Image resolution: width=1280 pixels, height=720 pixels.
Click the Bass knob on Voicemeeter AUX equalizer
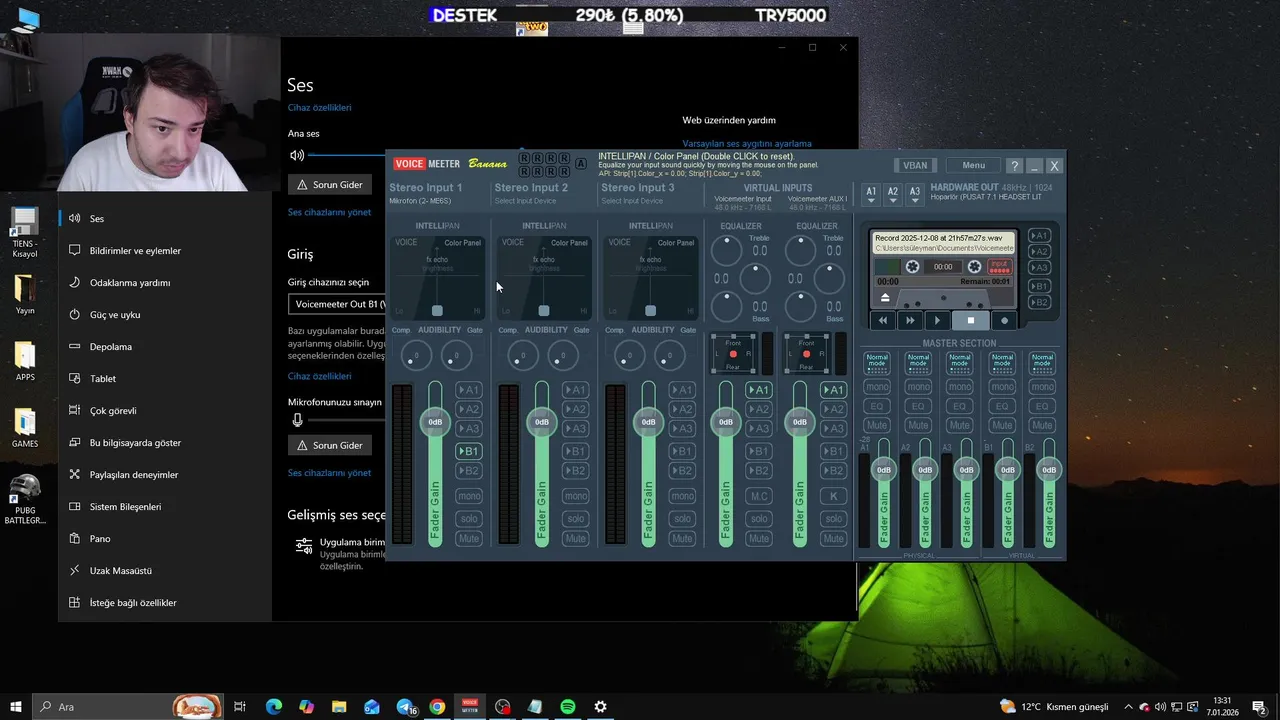click(x=800, y=306)
